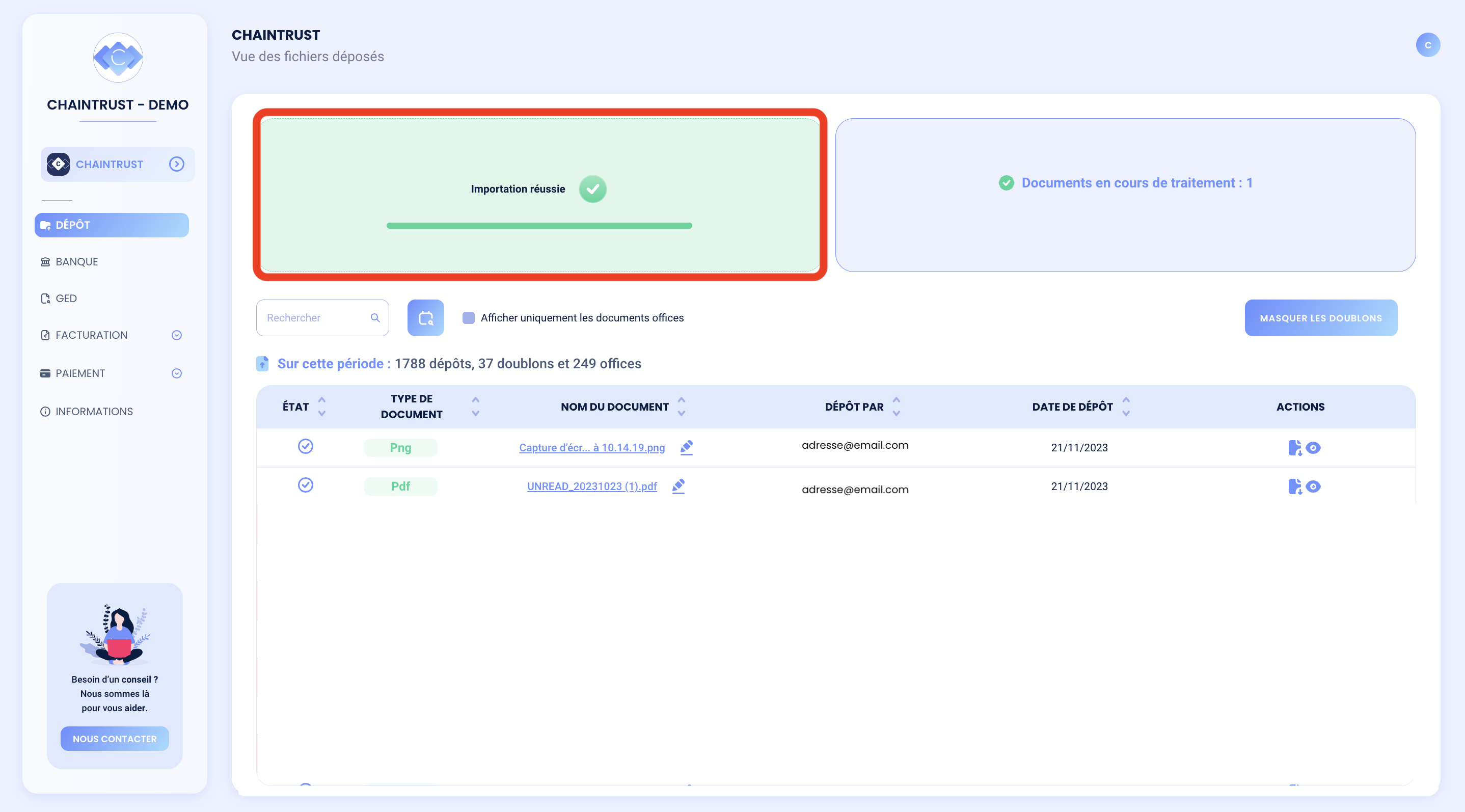Rename the UNREAD pdf with the pencil icon
Viewport: 1465px width, 812px height.
(679, 486)
